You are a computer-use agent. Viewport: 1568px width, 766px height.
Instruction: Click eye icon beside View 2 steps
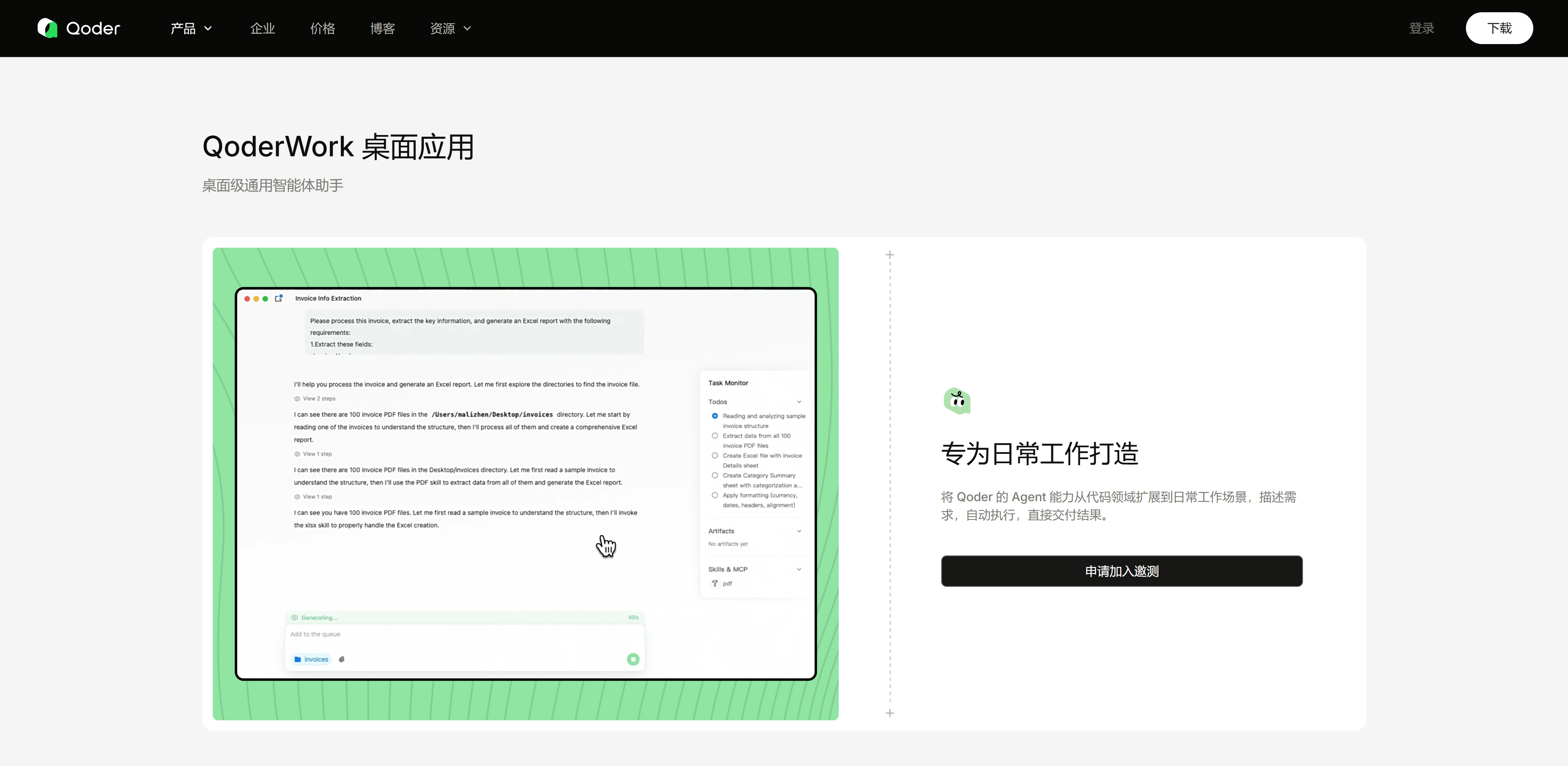click(x=297, y=399)
